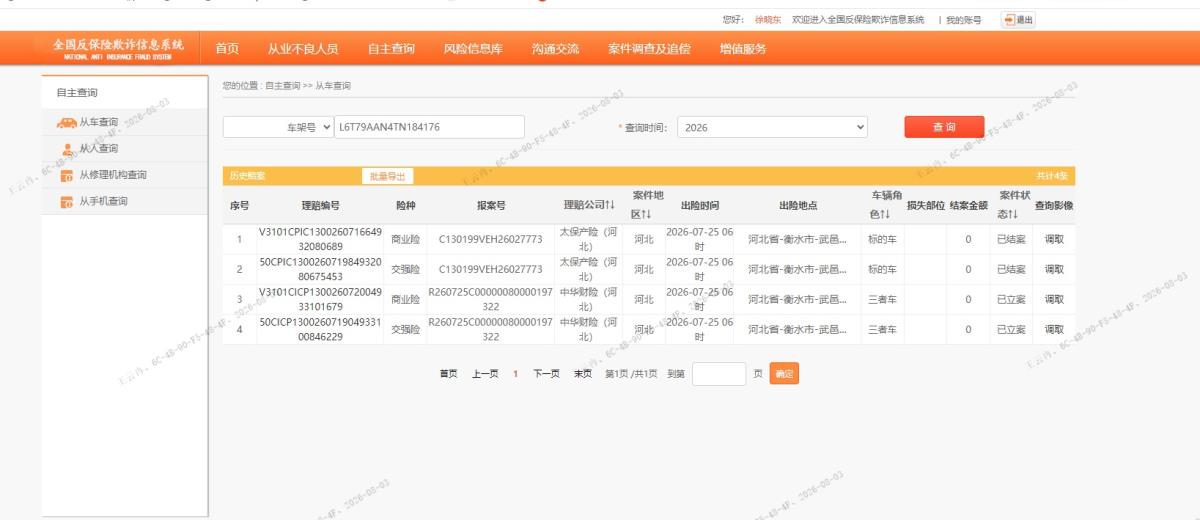The height and width of the screenshot is (520, 1200).
Task: Open 我的账号 link
Action: 963,19
